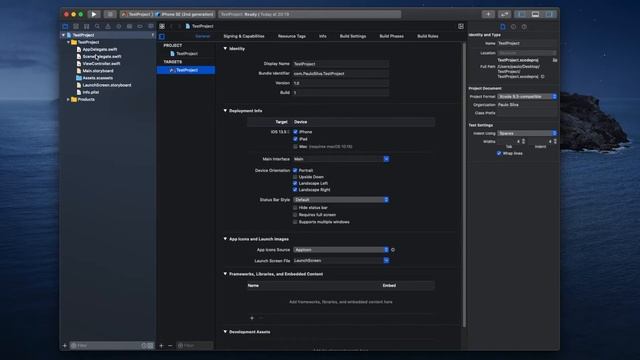The image size is (640, 360).
Task: Collapse the App Icons and Launch Images section
Action: click(x=225, y=239)
